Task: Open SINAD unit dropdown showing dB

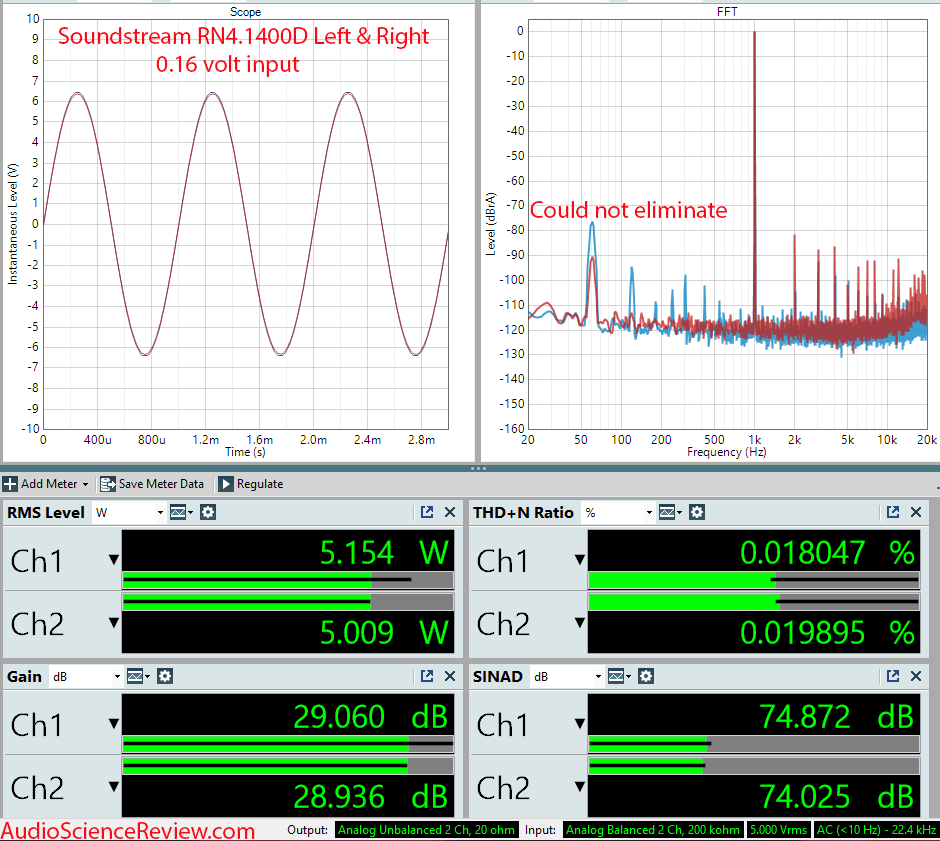Action: coord(567,677)
